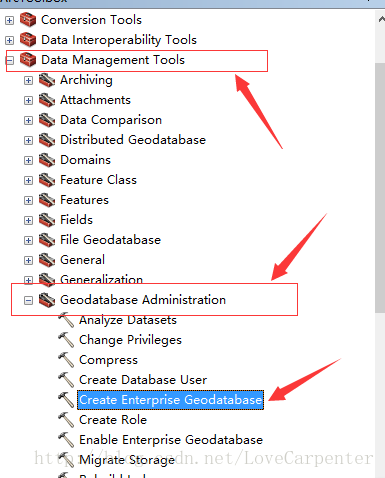Expand the Conversion Tools toolbox
Image resolution: width=385 pixels, height=478 pixels.
pyautogui.click(x=9, y=20)
